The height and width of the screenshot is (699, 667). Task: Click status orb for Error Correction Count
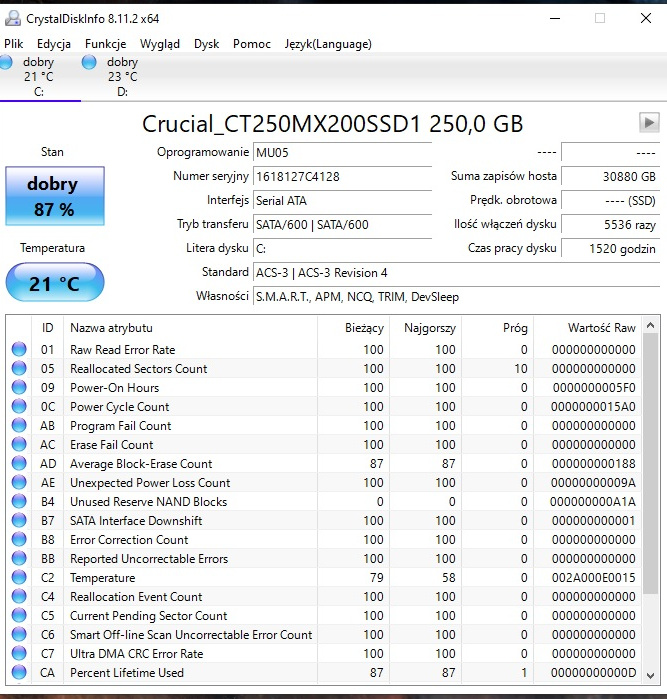[19, 539]
